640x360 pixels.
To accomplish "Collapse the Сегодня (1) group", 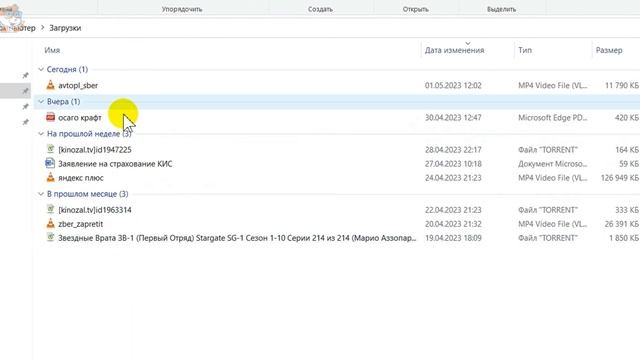I will click(41, 69).
